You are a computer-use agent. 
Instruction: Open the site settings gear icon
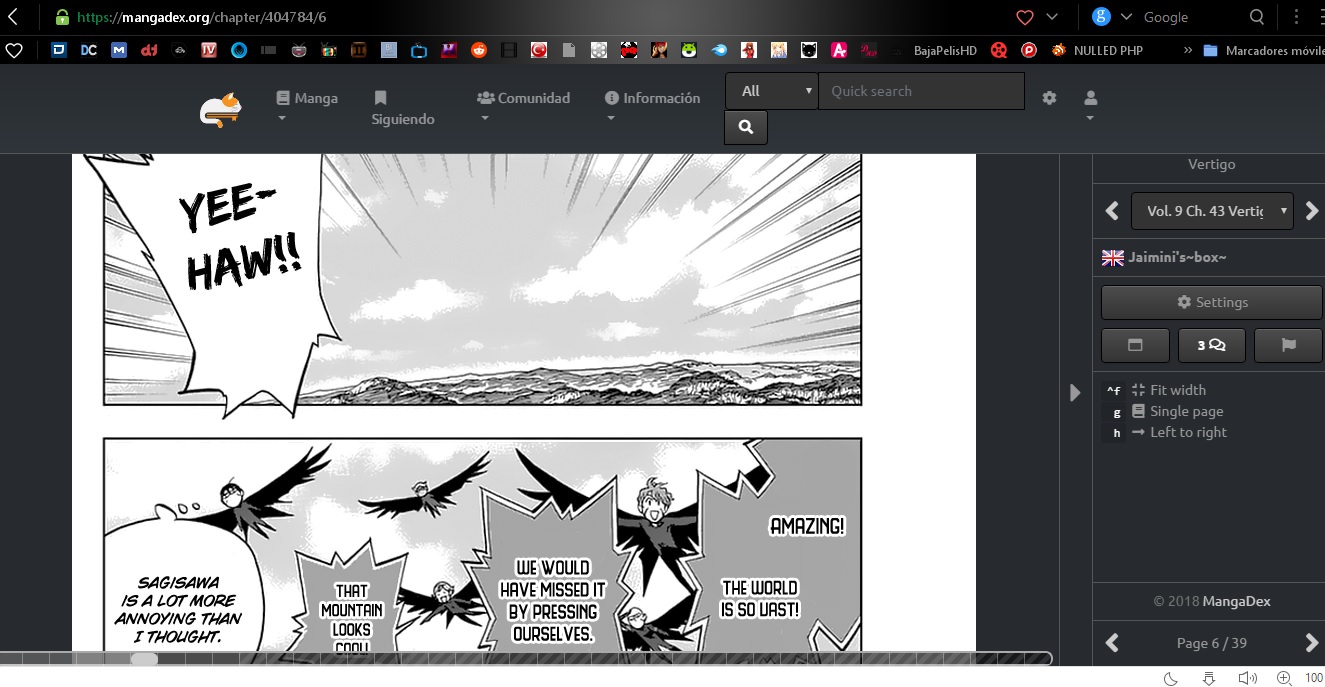(x=1049, y=98)
